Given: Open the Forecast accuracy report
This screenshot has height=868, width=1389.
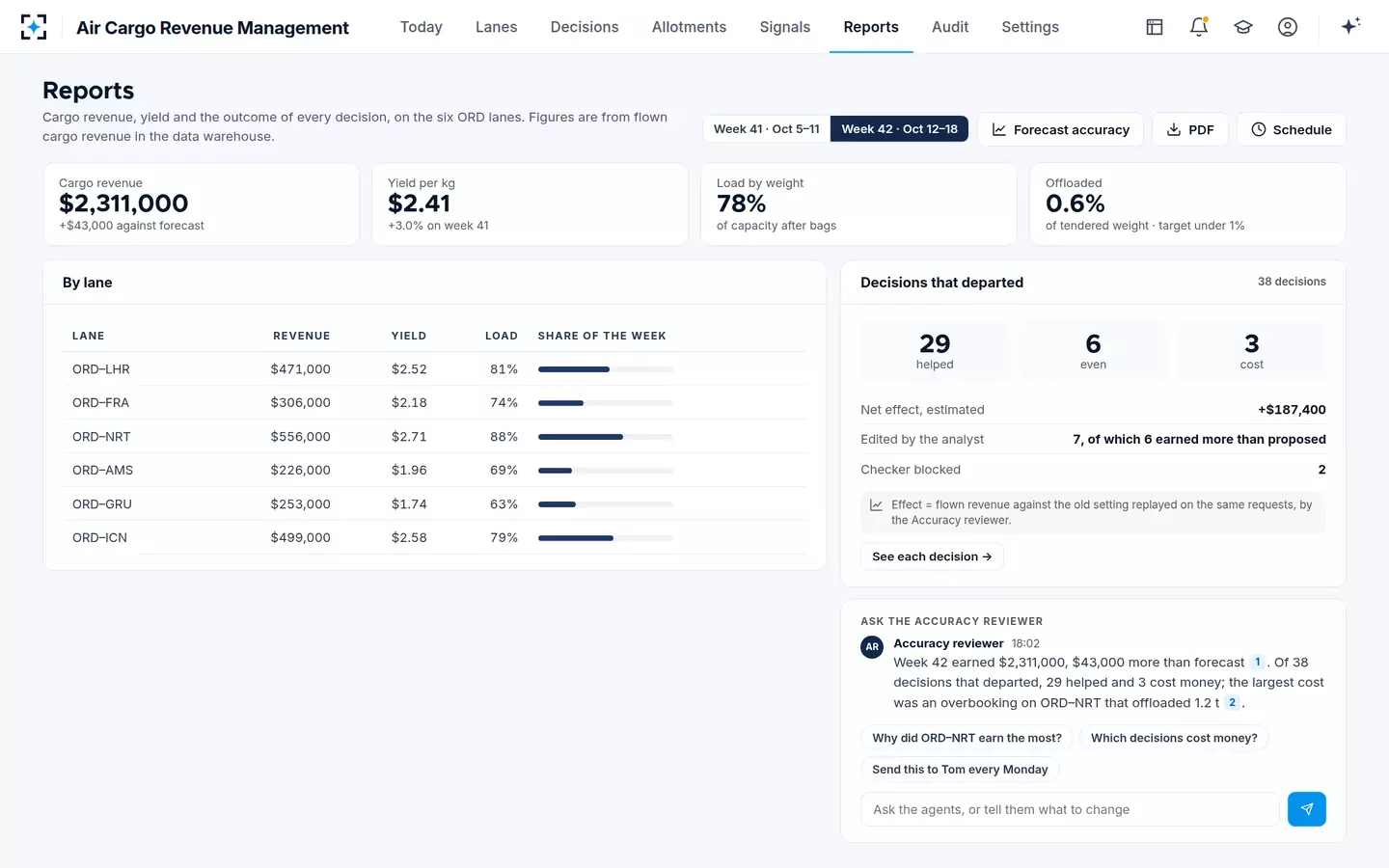Looking at the screenshot, I should [x=1061, y=129].
